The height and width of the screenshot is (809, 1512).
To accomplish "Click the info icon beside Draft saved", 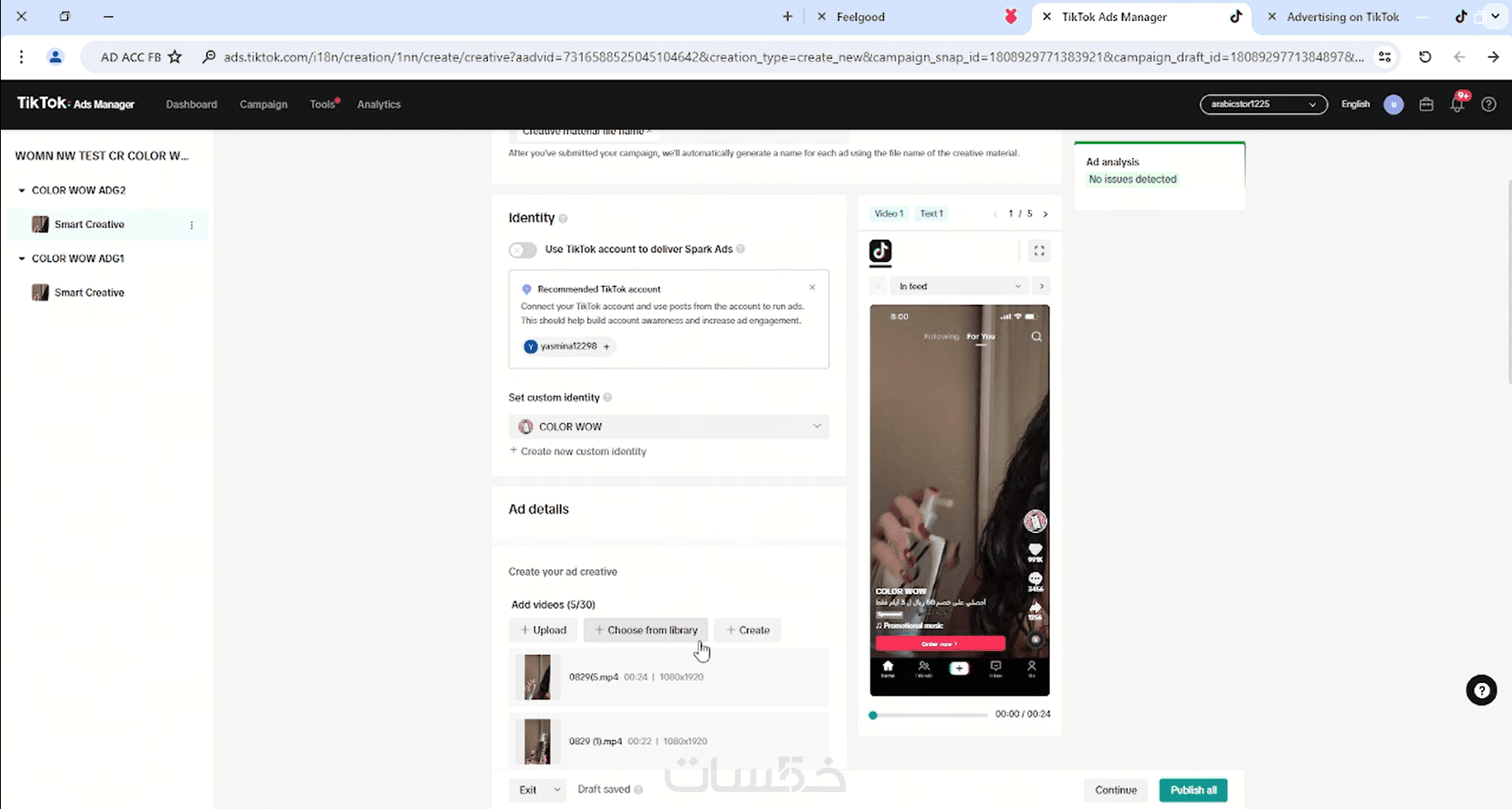I will point(639,790).
